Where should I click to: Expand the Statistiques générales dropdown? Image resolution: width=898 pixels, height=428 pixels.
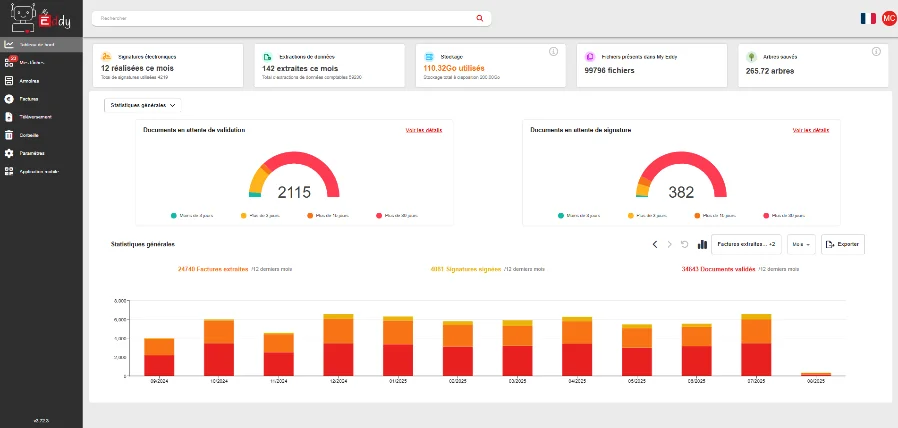tap(143, 104)
